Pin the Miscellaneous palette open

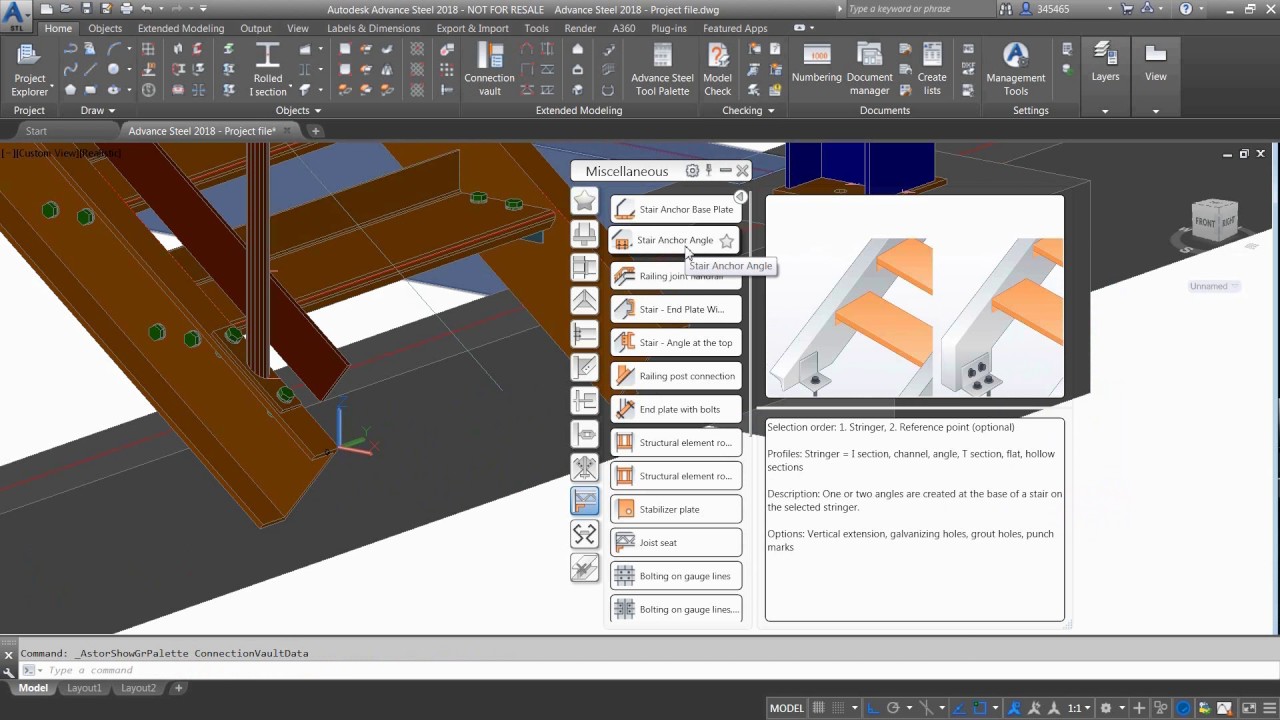708,170
